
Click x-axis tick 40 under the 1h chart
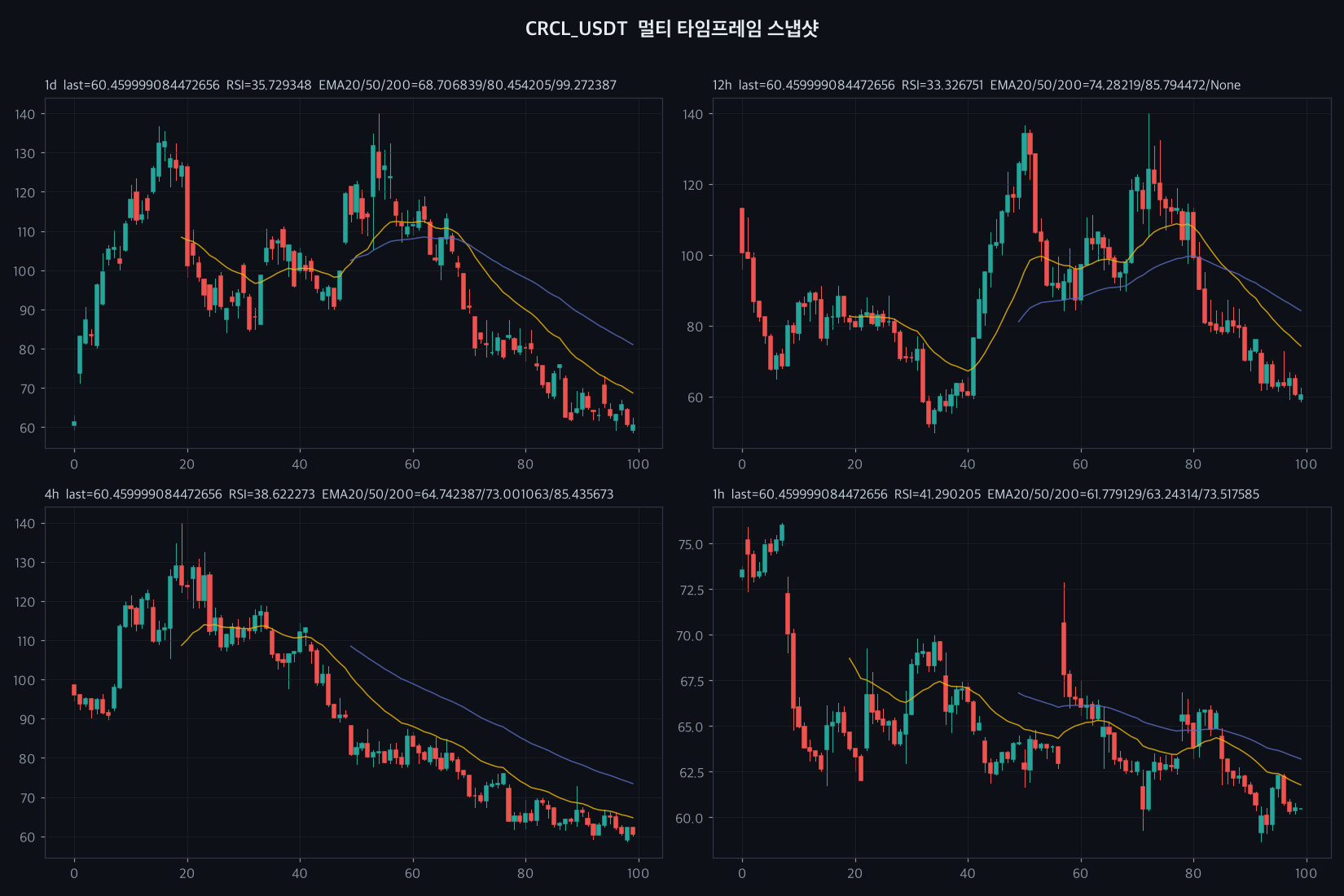click(968, 872)
